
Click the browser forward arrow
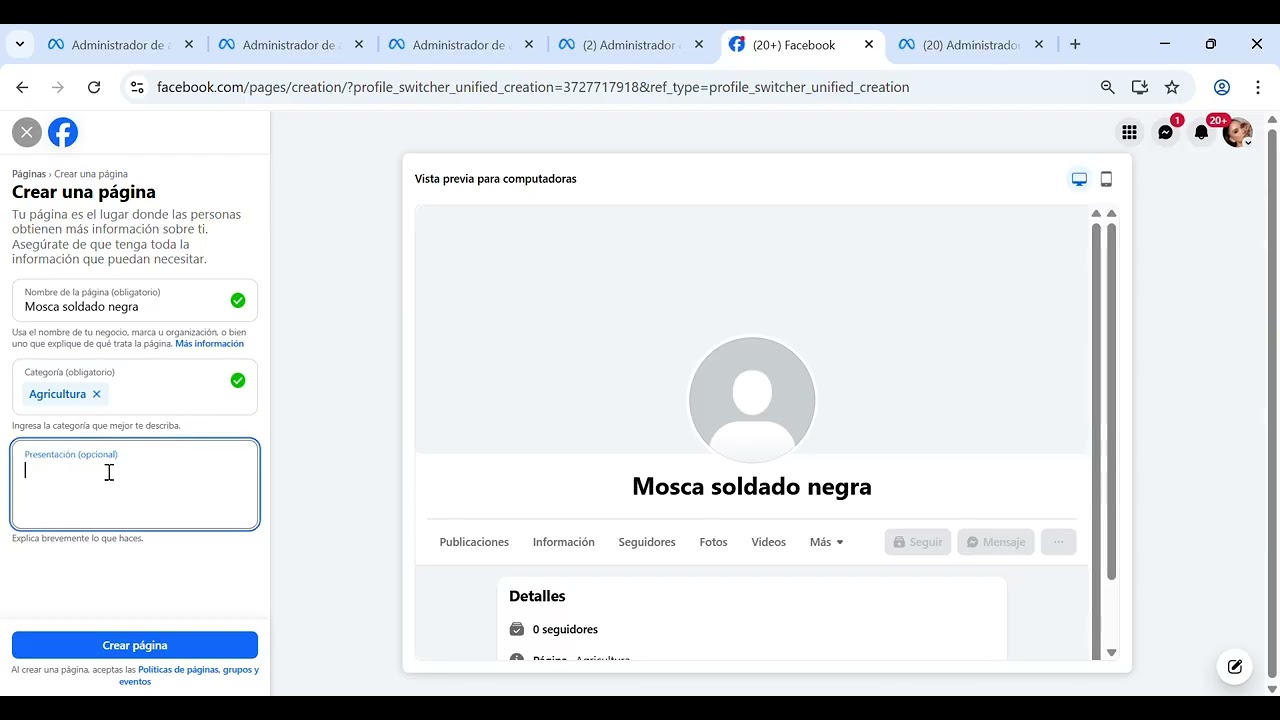(58, 87)
